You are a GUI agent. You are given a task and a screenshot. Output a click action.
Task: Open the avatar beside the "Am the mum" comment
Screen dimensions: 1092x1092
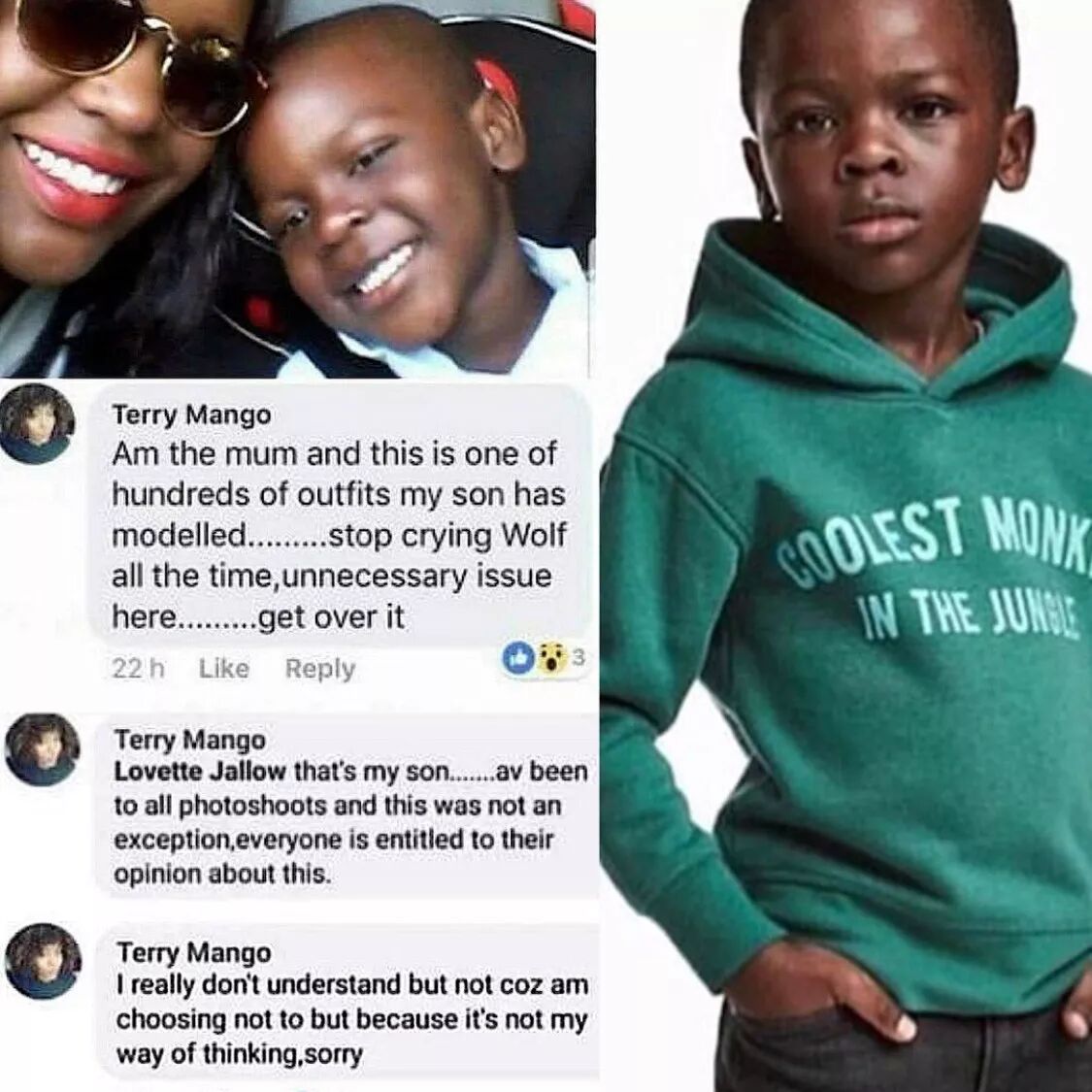tap(40, 422)
